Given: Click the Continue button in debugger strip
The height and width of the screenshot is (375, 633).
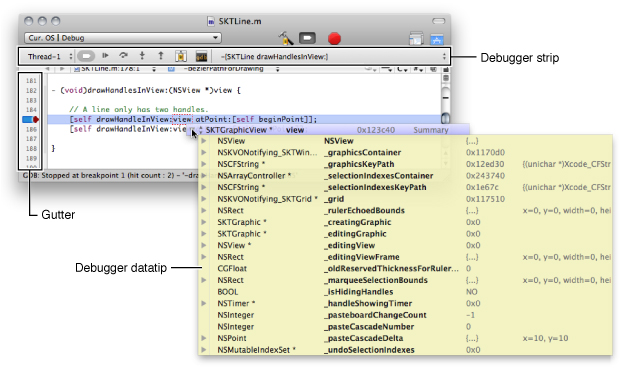Looking at the screenshot, I should (105, 56).
